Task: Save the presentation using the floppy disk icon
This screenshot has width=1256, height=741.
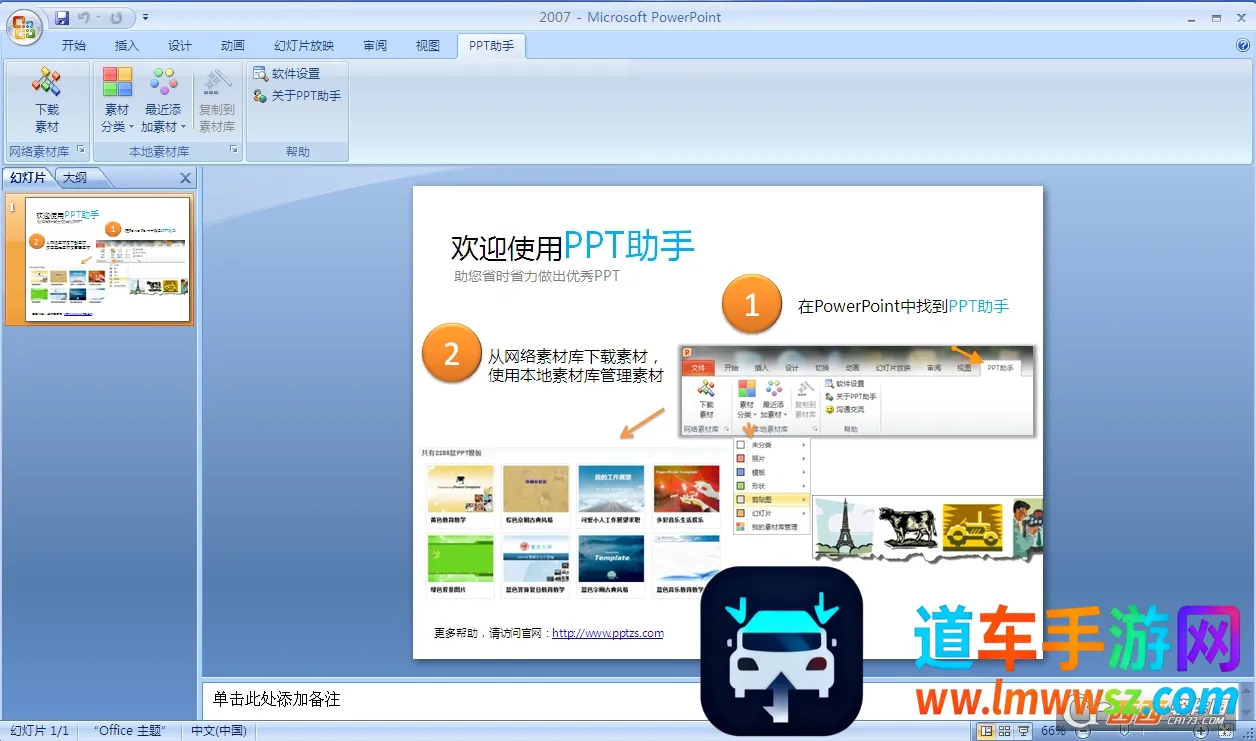Action: tap(62, 18)
